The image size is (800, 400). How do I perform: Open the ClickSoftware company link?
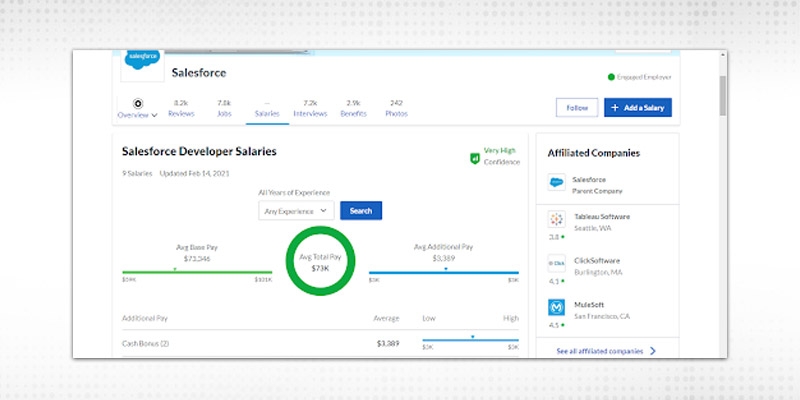(x=597, y=260)
